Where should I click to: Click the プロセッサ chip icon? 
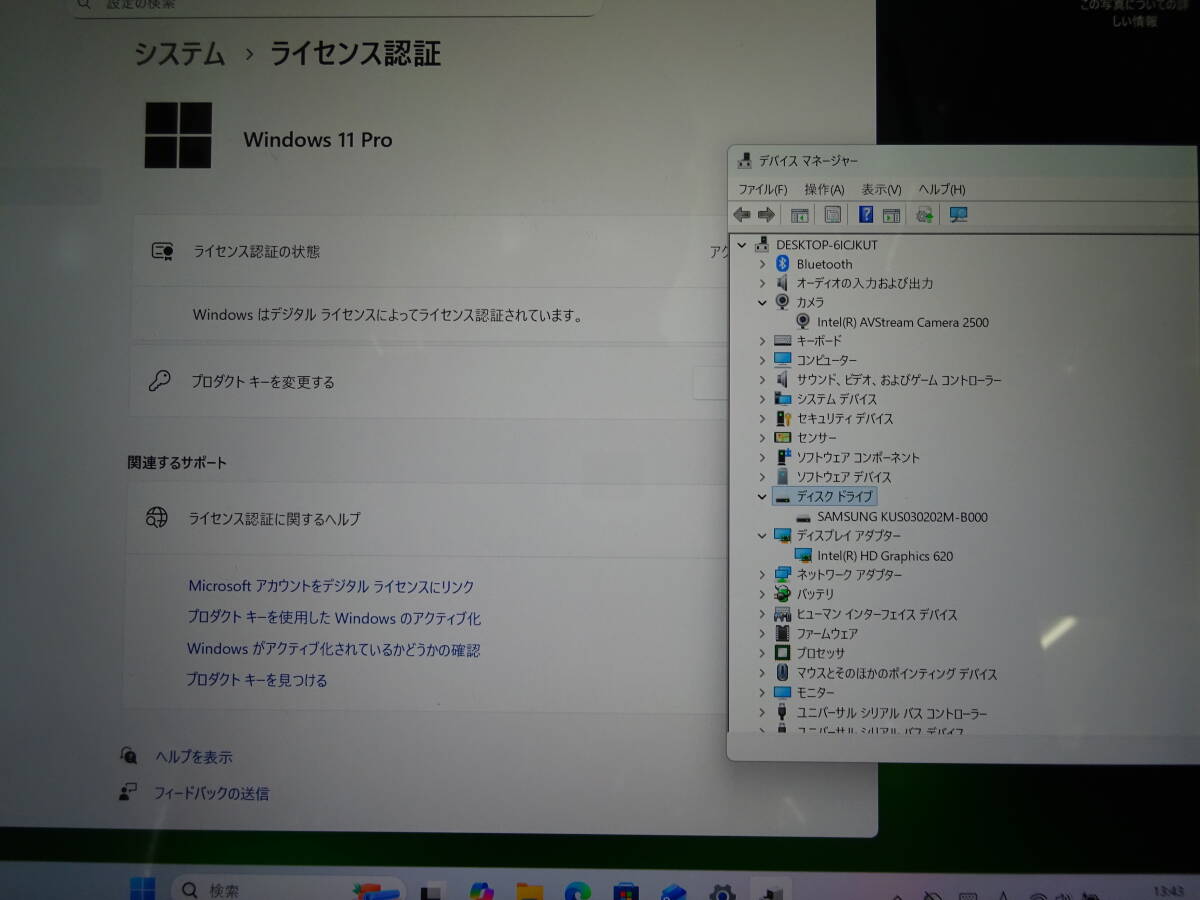click(x=783, y=653)
